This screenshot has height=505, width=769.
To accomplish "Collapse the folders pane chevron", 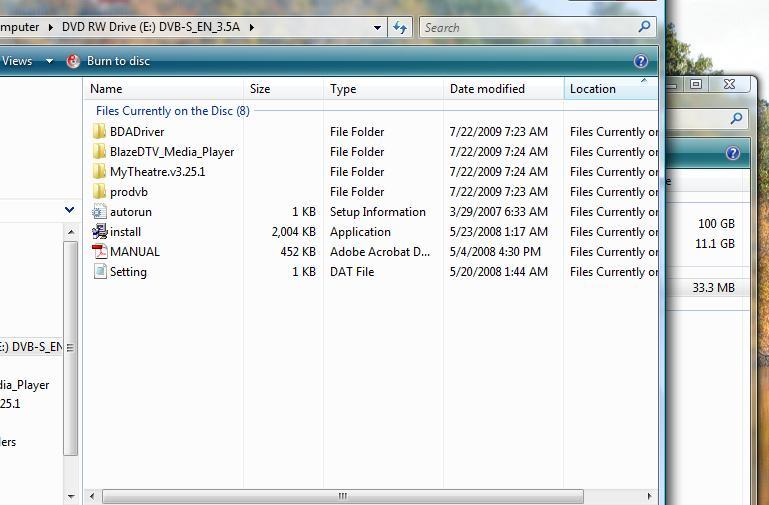I will tap(69, 210).
